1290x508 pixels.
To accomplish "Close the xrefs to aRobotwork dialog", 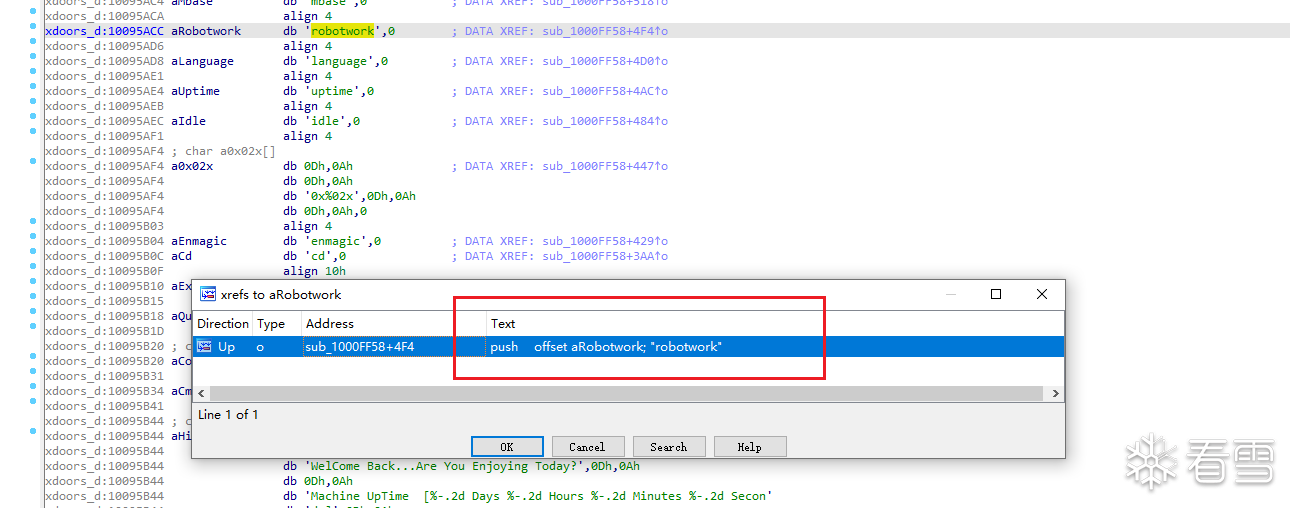I will tap(1042, 294).
